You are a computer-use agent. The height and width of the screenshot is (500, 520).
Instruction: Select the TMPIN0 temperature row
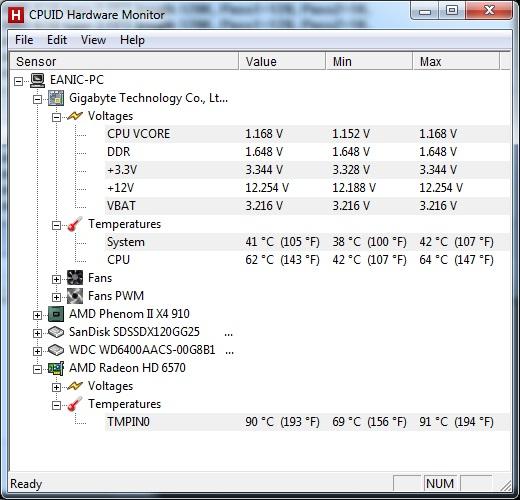coord(307,422)
